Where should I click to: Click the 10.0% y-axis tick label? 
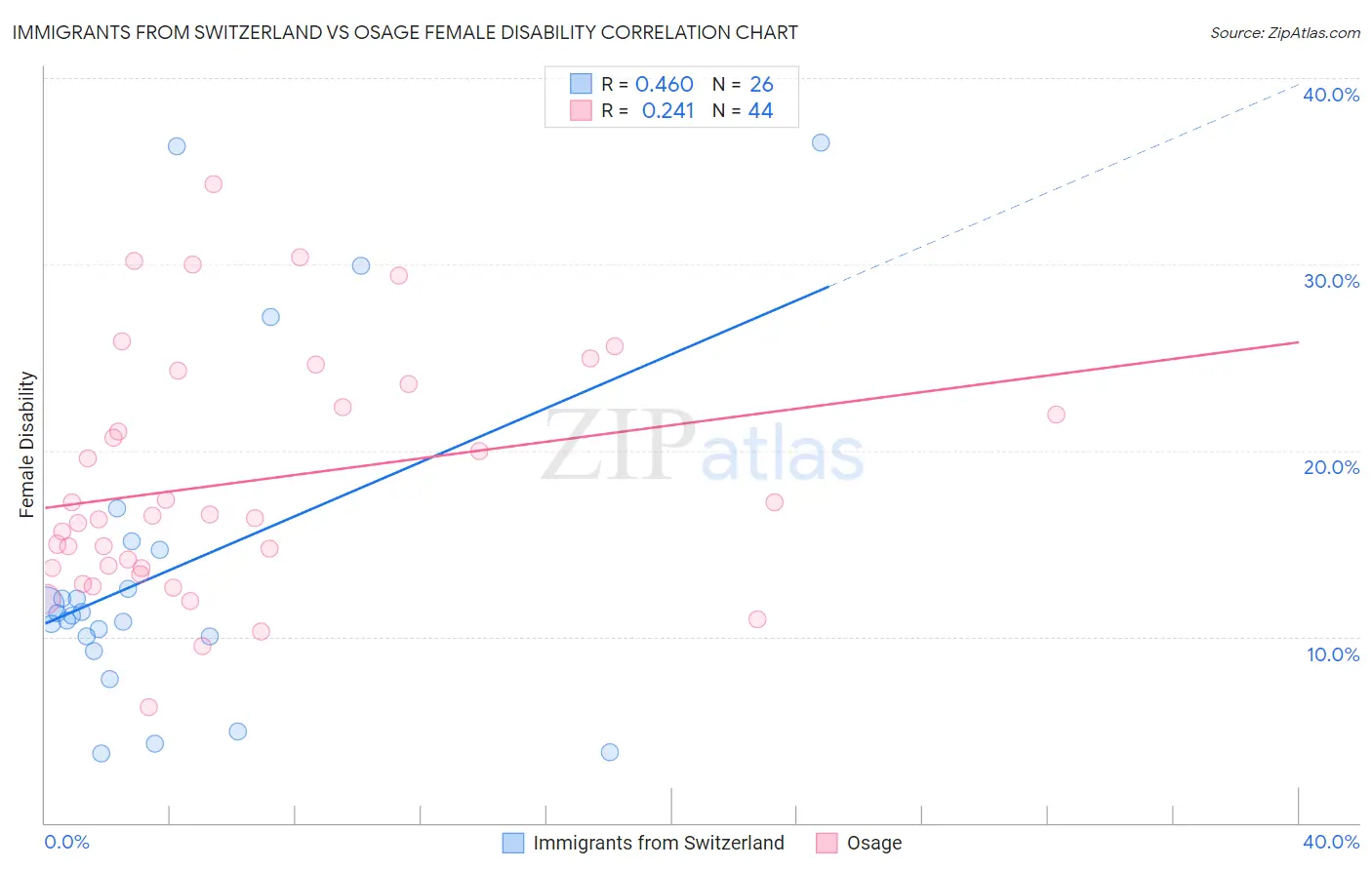pyautogui.click(x=1333, y=654)
